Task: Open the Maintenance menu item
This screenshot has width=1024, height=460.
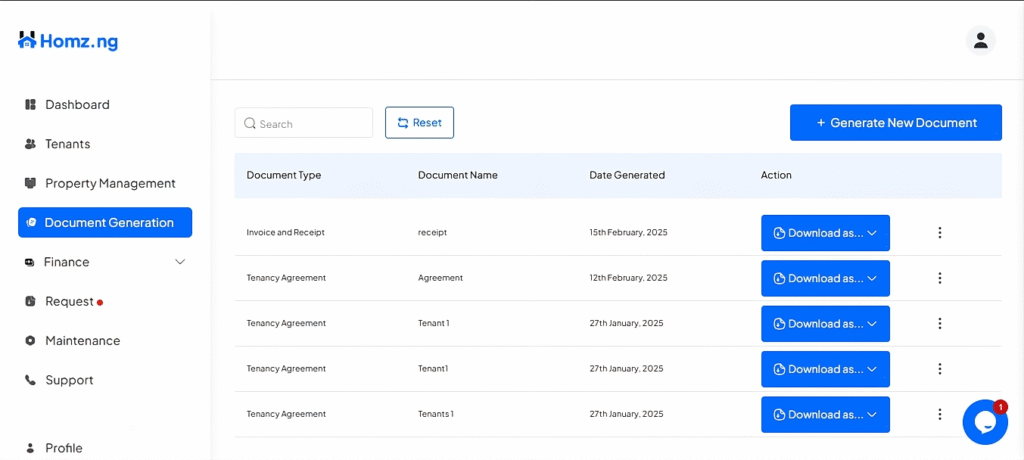Action: pyautogui.click(x=82, y=340)
